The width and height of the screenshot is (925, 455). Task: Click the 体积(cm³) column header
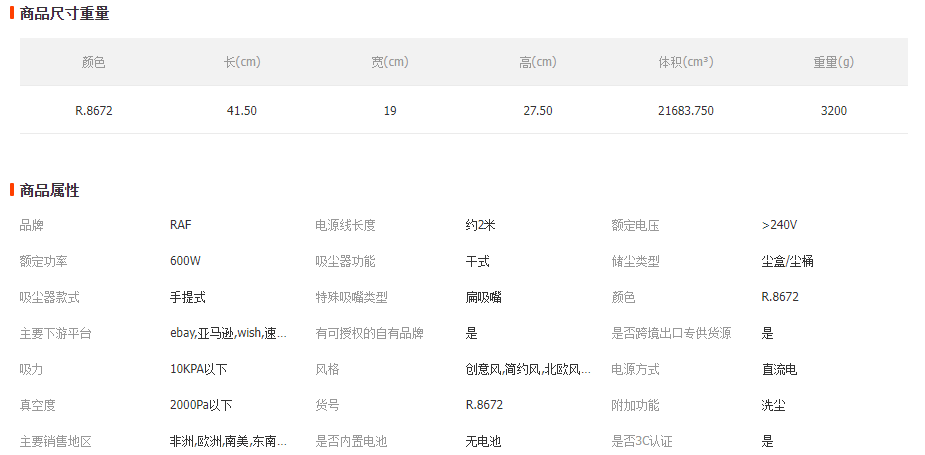pyautogui.click(x=685, y=62)
